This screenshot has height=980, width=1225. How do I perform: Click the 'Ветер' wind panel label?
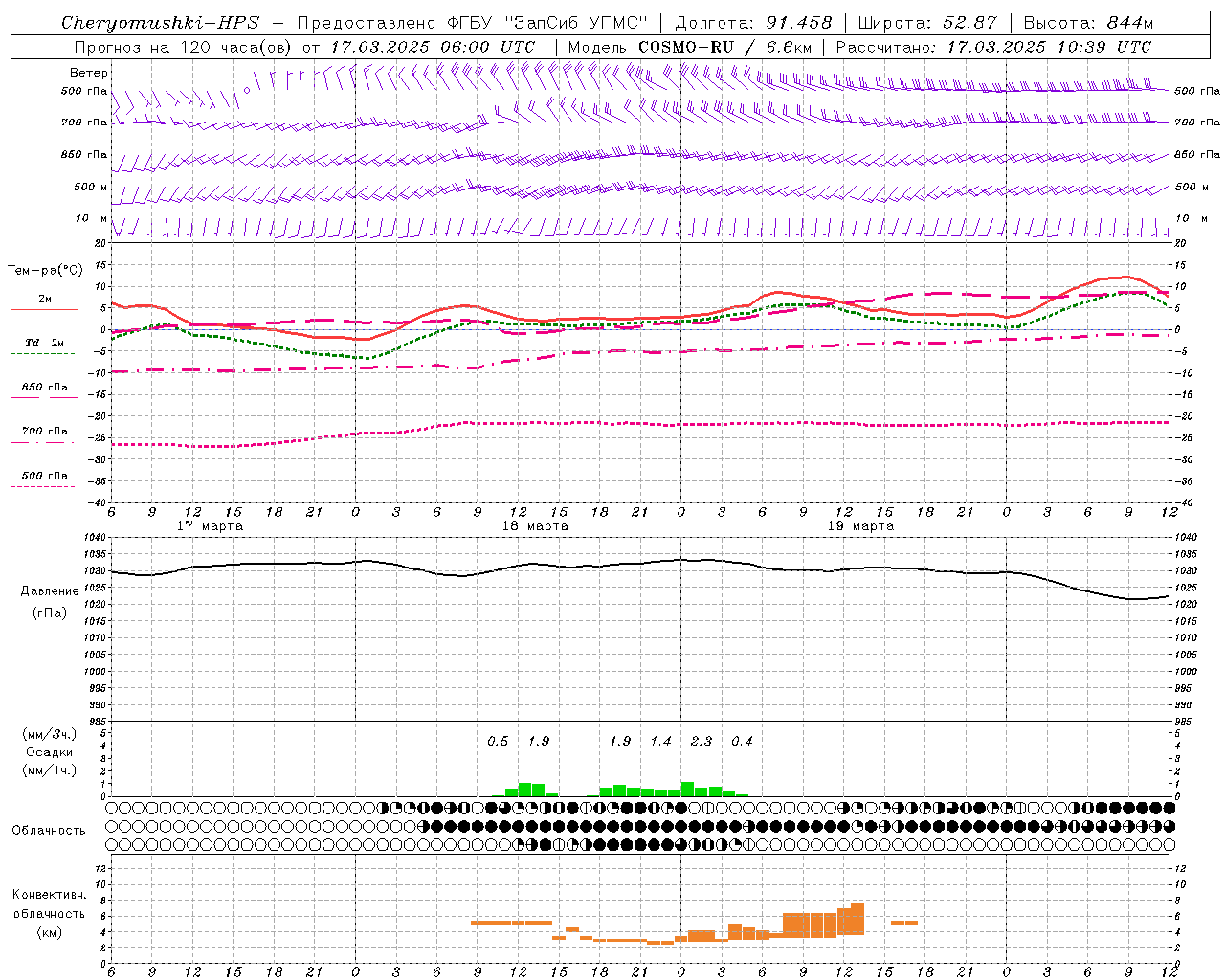point(88,73)
